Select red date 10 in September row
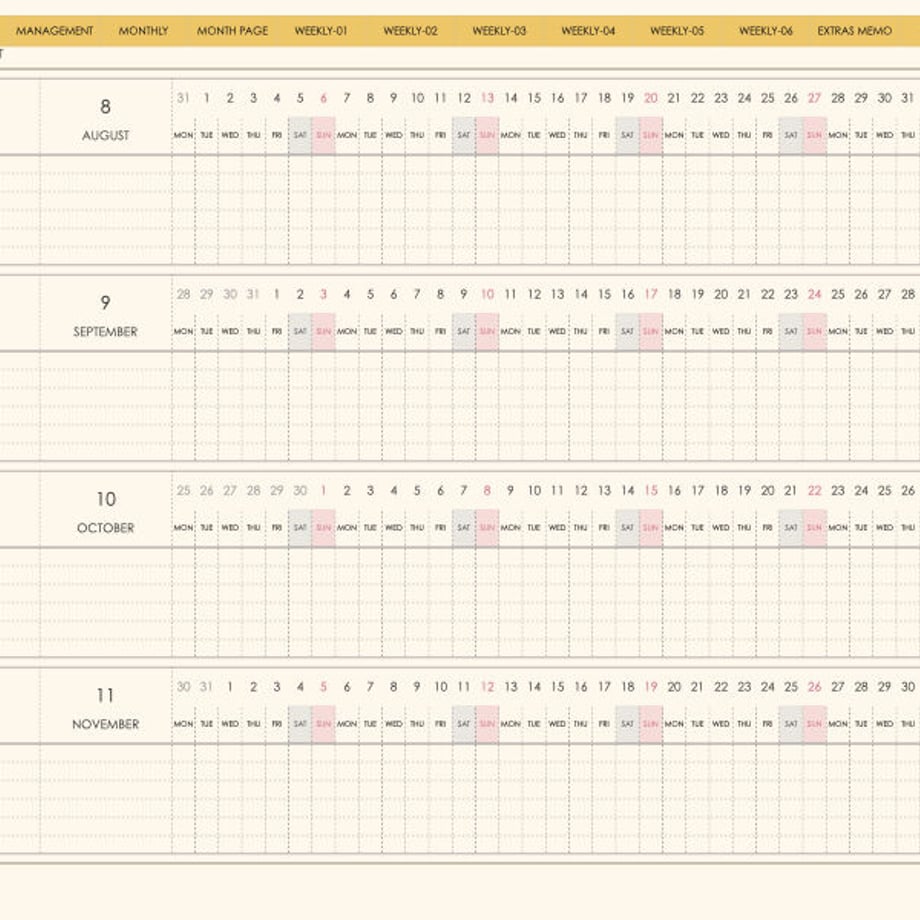920x920 pixels. 487,294
